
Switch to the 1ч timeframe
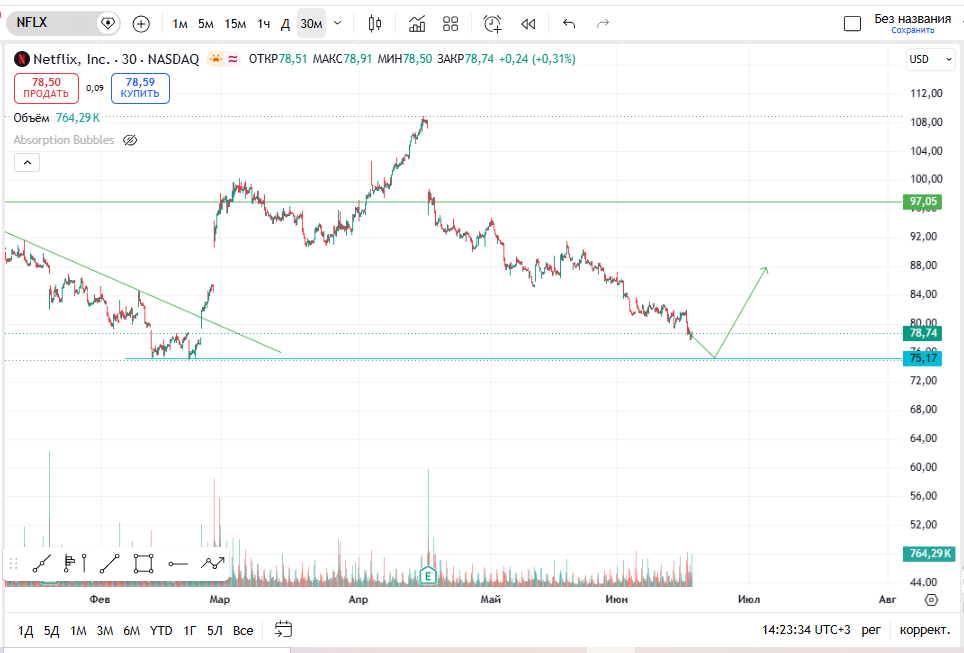264,23
